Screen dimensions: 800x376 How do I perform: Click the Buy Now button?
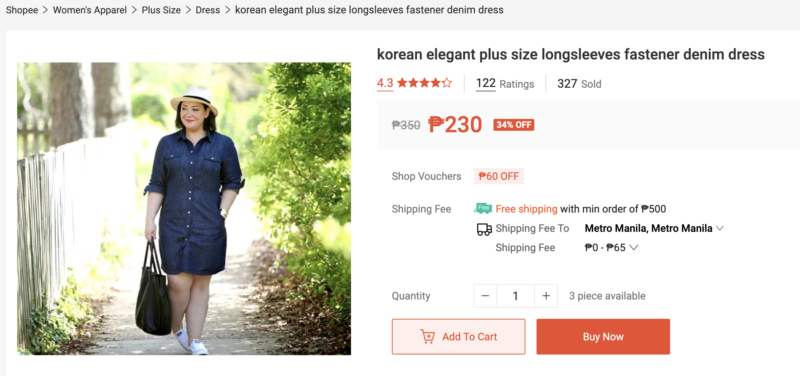(603, 337)
